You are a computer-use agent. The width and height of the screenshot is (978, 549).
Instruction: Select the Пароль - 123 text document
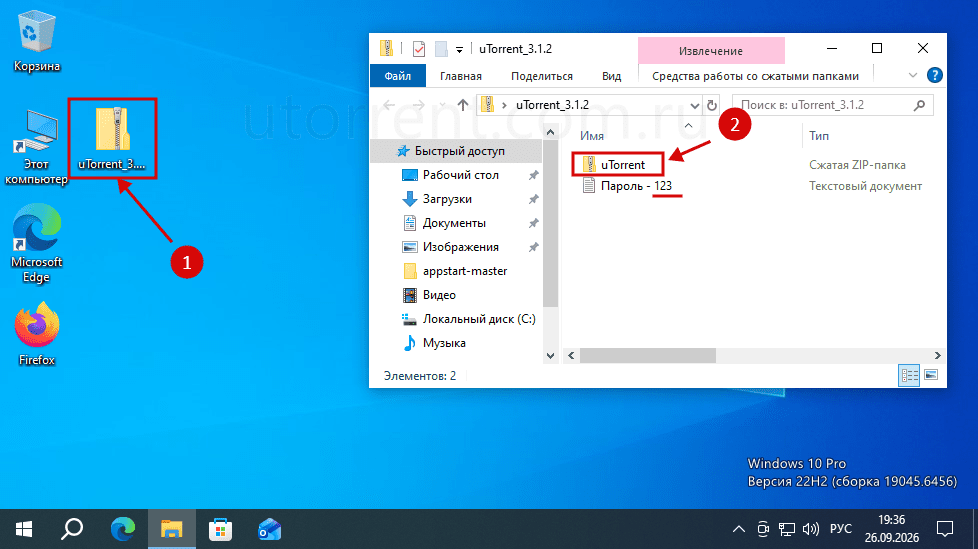coord(636,186)
